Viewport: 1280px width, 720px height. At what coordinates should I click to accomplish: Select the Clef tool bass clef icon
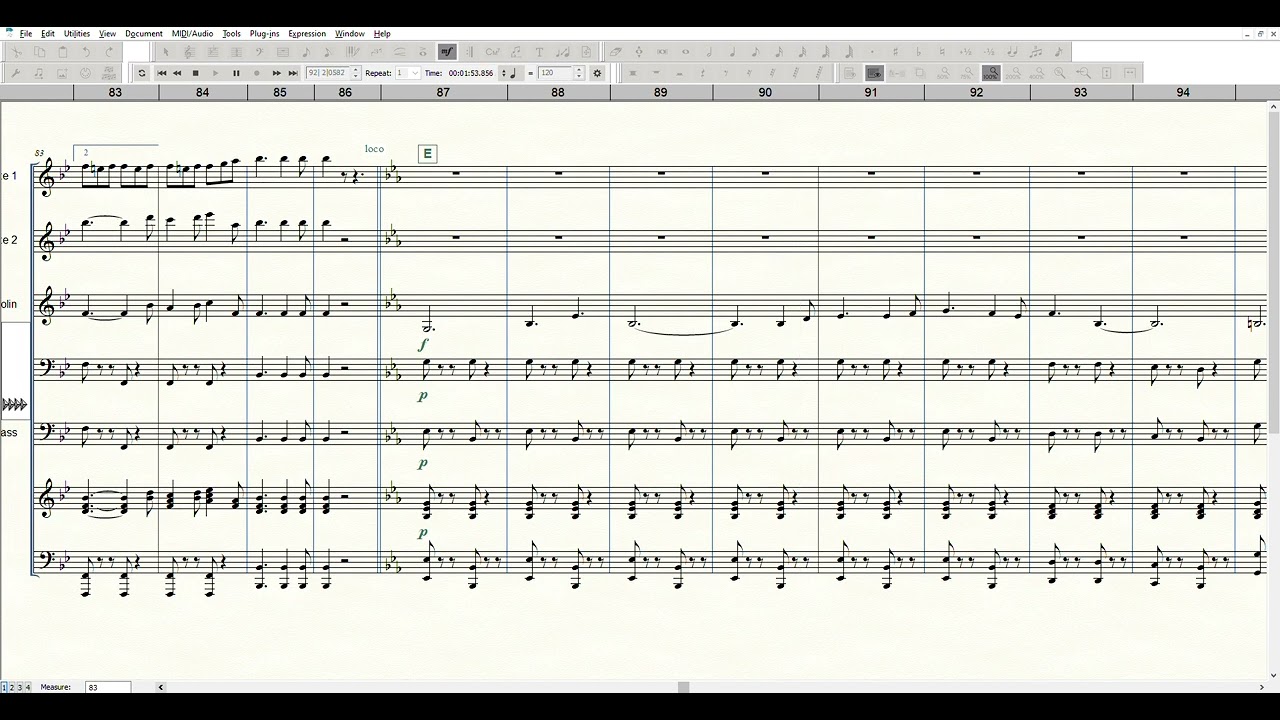[259, 52]
